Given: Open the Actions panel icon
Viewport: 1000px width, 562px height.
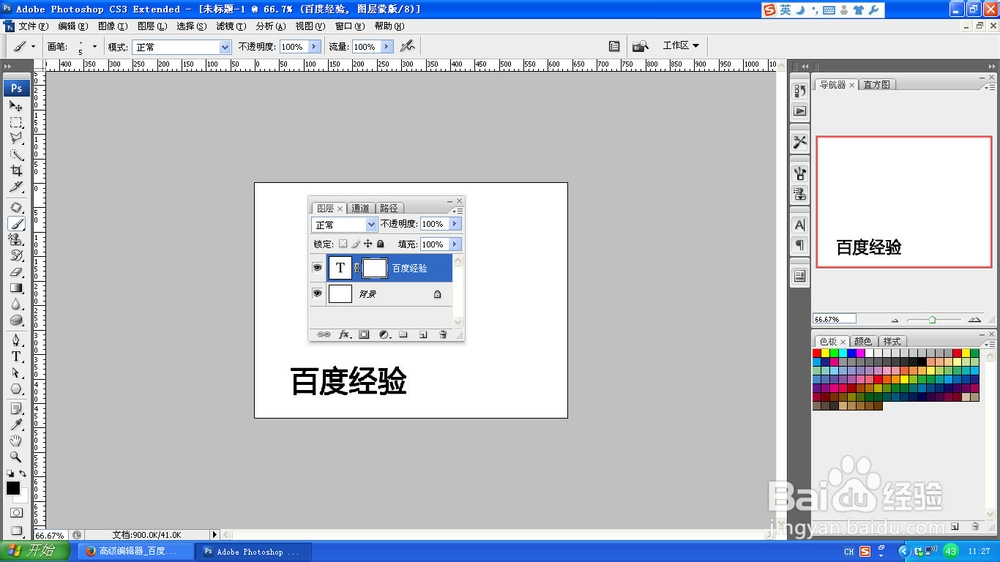Looking at the screenshot, I should click(x=800, y=111).
